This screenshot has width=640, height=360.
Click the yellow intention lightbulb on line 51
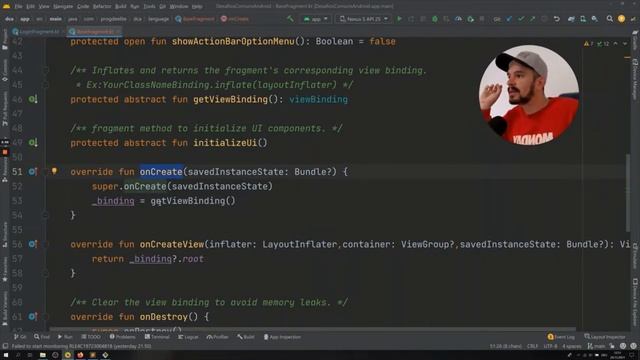point(54,171)
